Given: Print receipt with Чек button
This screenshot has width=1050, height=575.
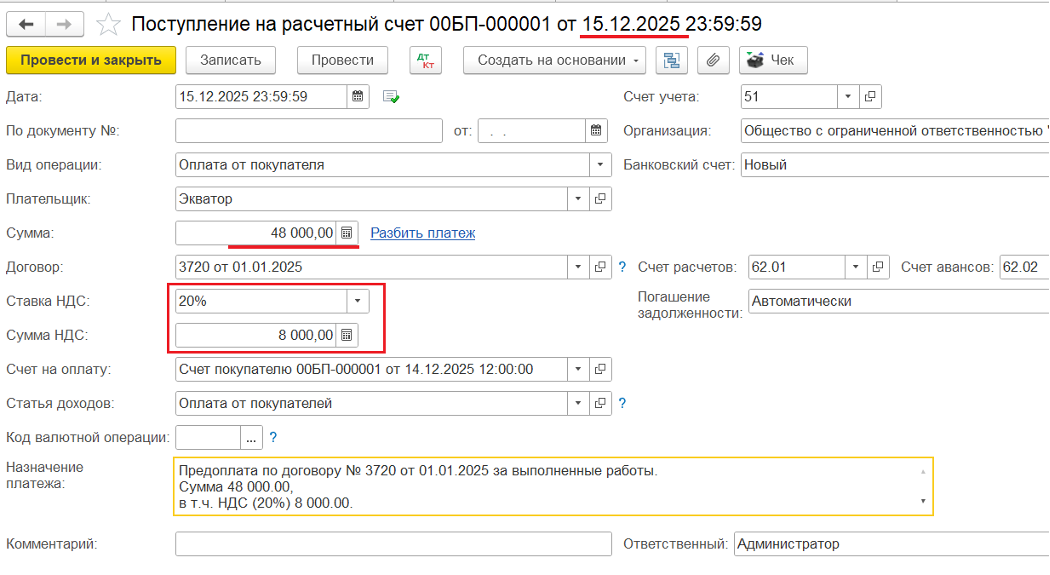Looking at the screenshot, I should coord(773,60).
